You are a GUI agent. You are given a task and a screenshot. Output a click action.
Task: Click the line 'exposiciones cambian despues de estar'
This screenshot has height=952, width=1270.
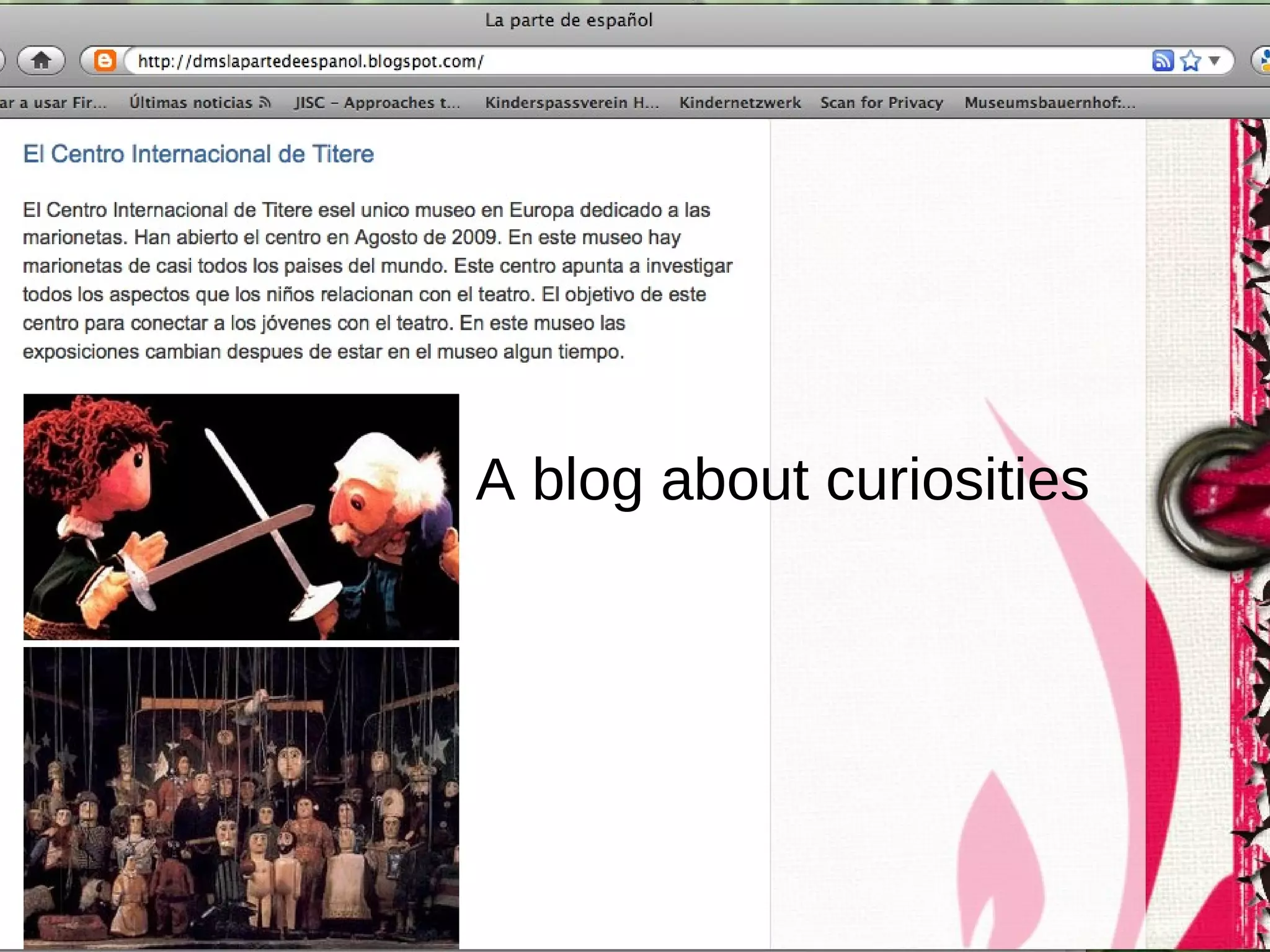(x=323, y=352)
